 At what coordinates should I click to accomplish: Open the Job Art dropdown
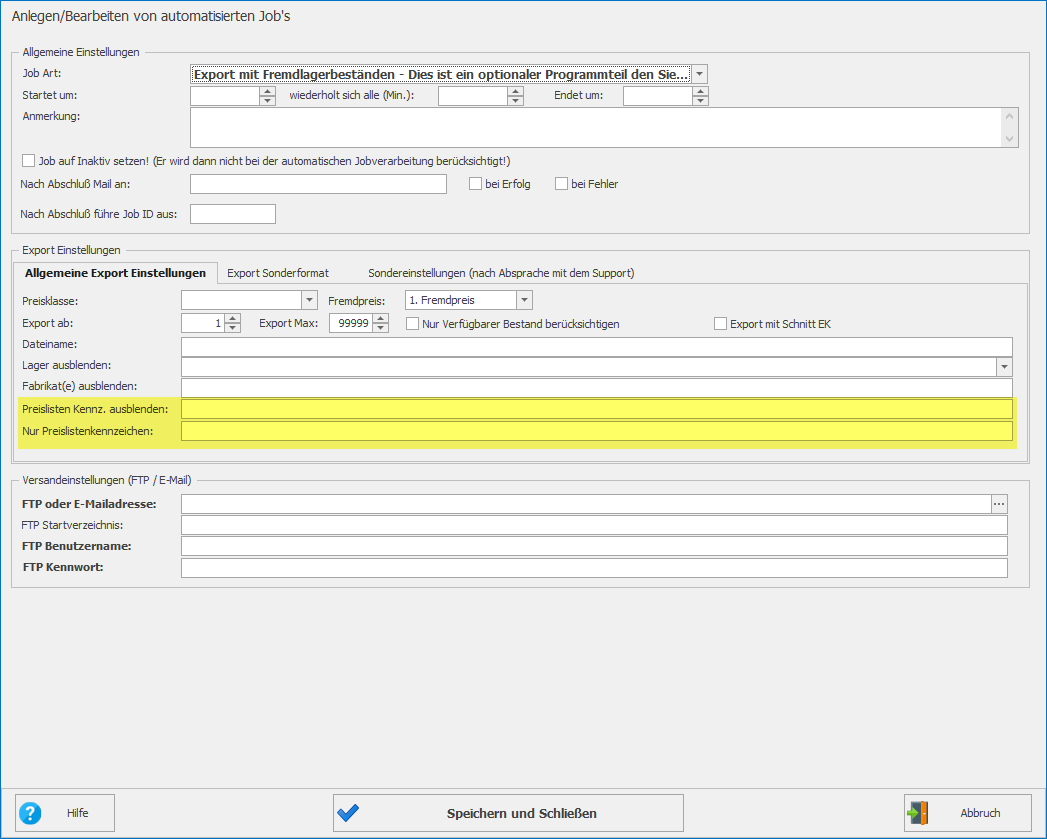point(700,74)
